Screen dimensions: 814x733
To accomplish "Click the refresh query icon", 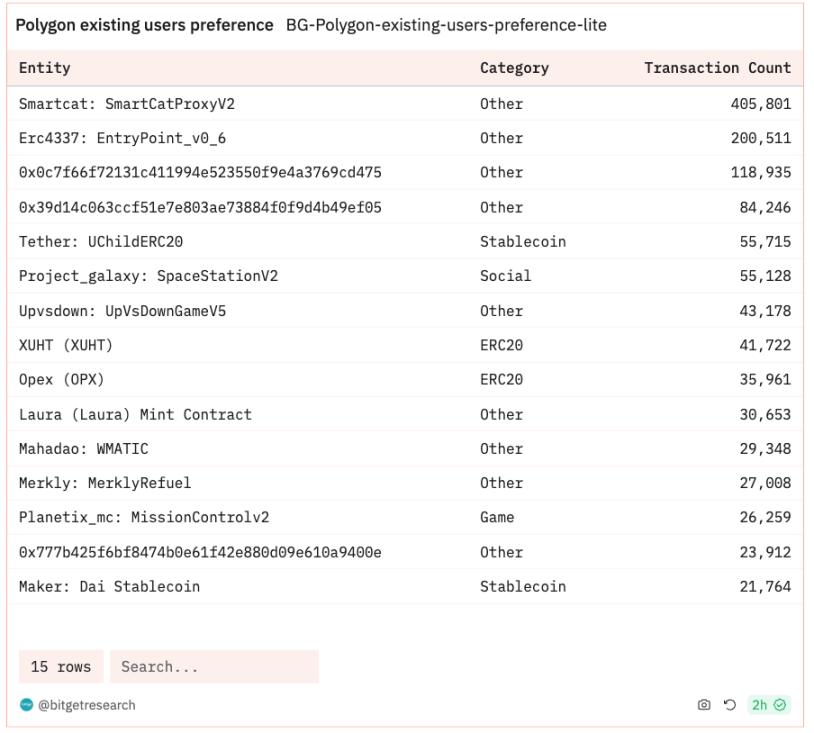I will point(730,704).
